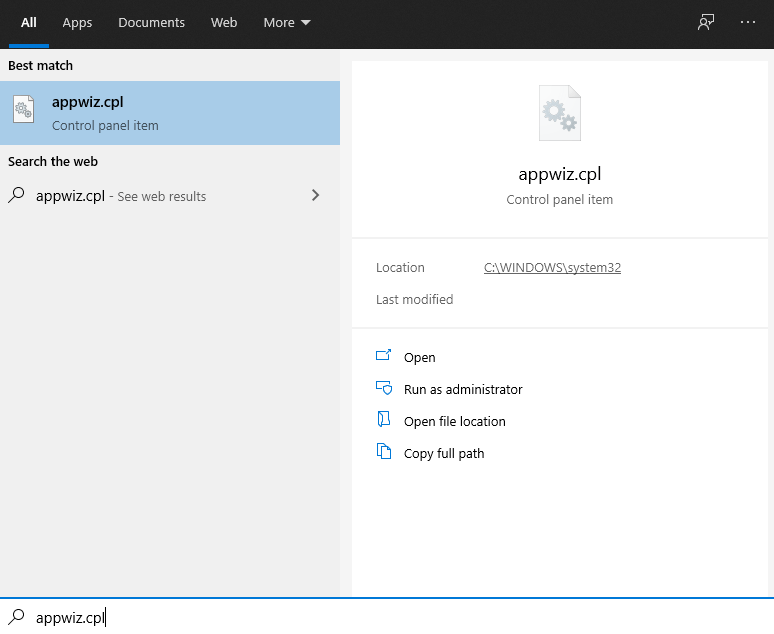Image resolution: width=774 pixels, height=634 pixels.
Task: Choose Run as administrator
Action: 463,389
